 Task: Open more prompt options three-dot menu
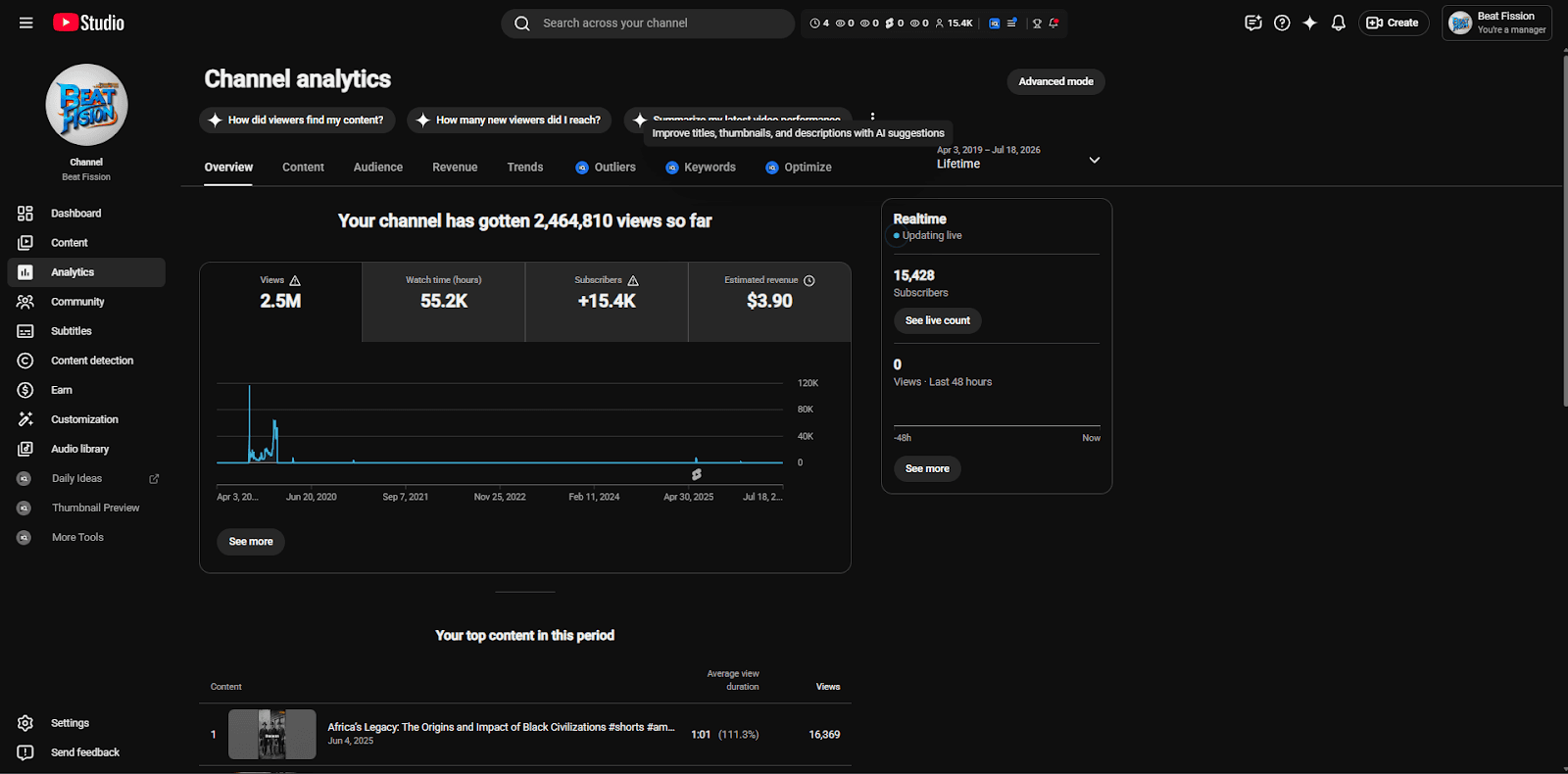pyautogui.click(x=872, y=117)
